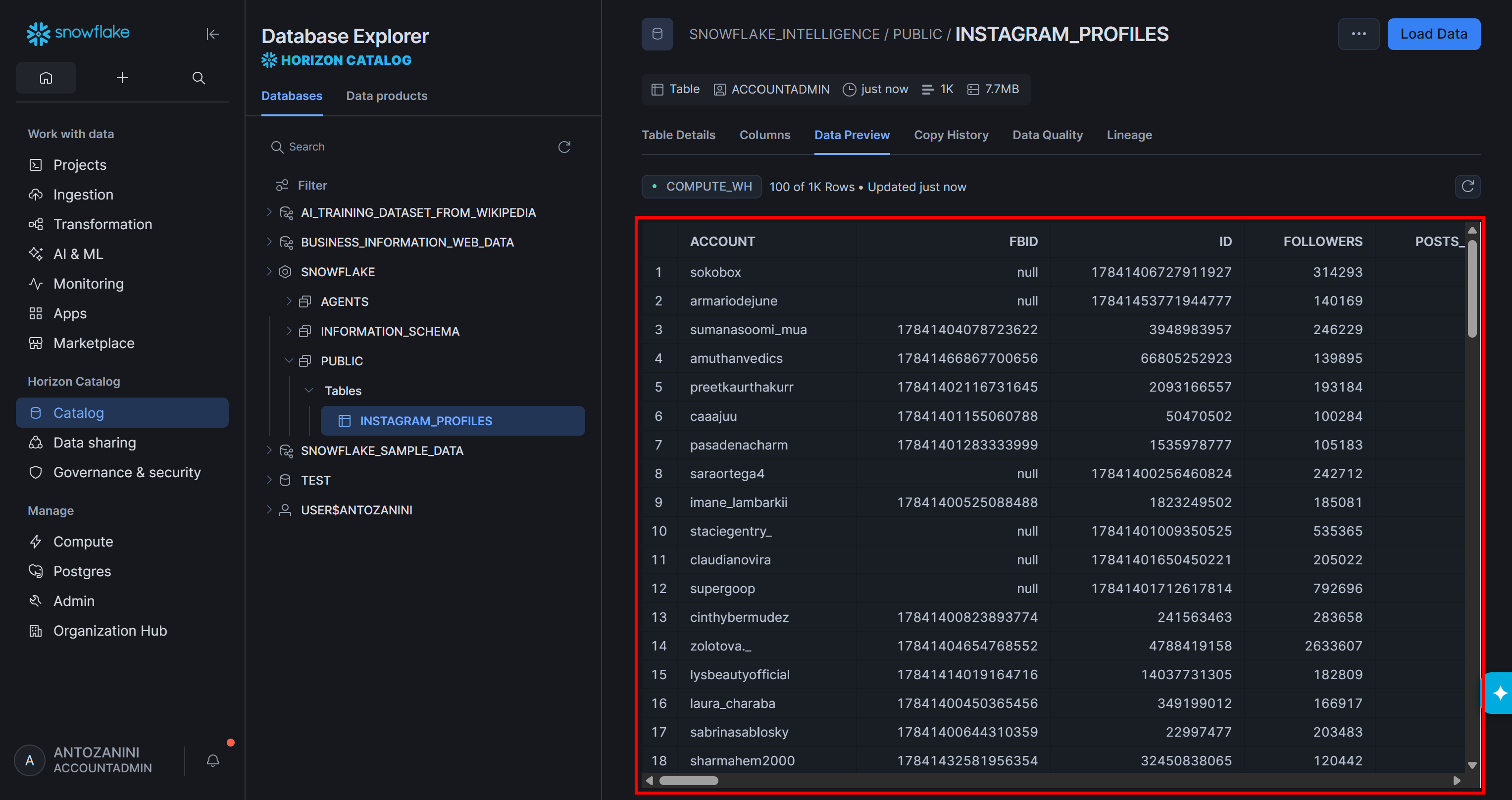Select the COMPUTE_WH warehouse chip
This screenshot has width=1512, height=800.
(x=702, y=187)
